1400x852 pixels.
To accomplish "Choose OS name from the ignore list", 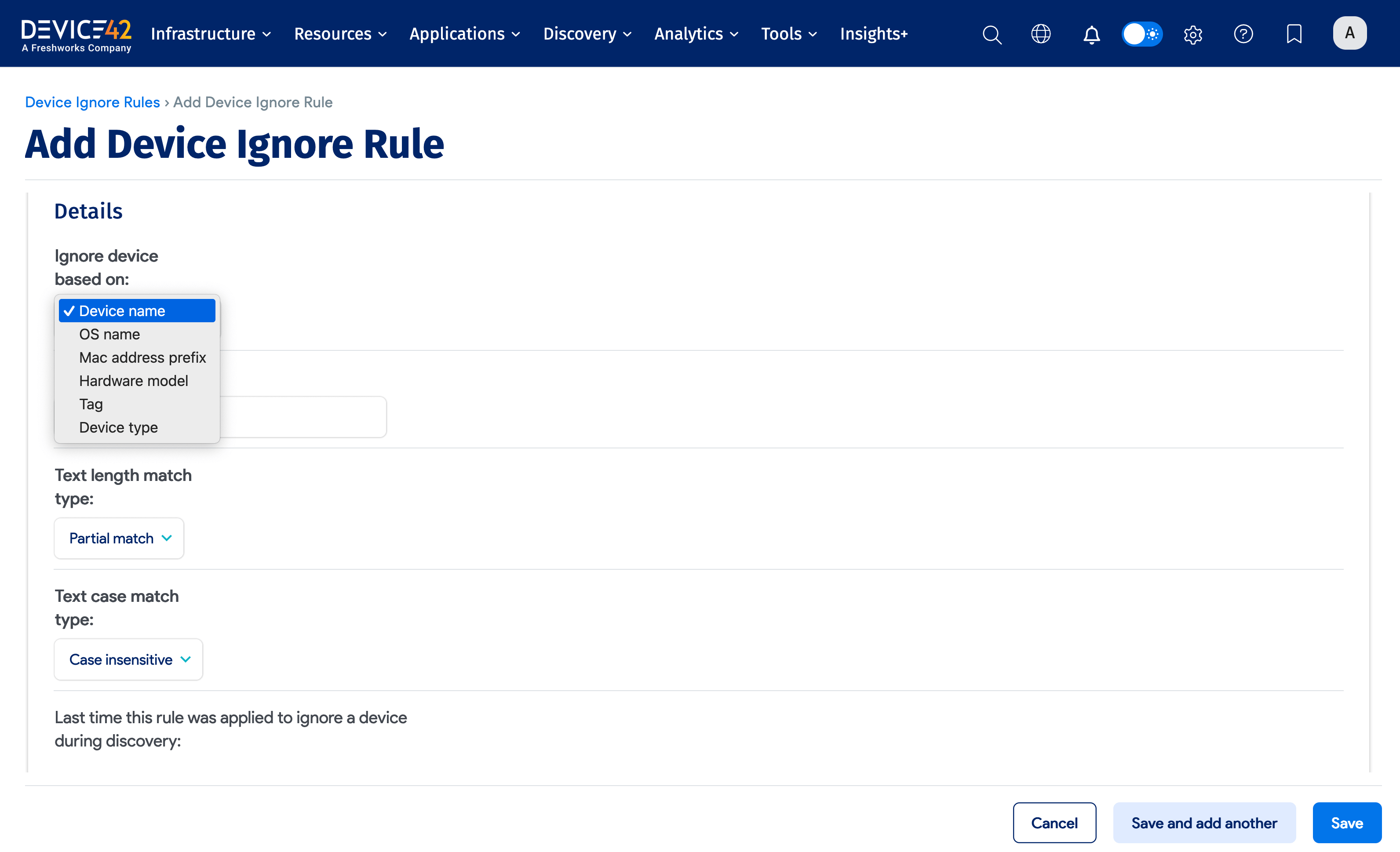I will click(x=109, y=334).
